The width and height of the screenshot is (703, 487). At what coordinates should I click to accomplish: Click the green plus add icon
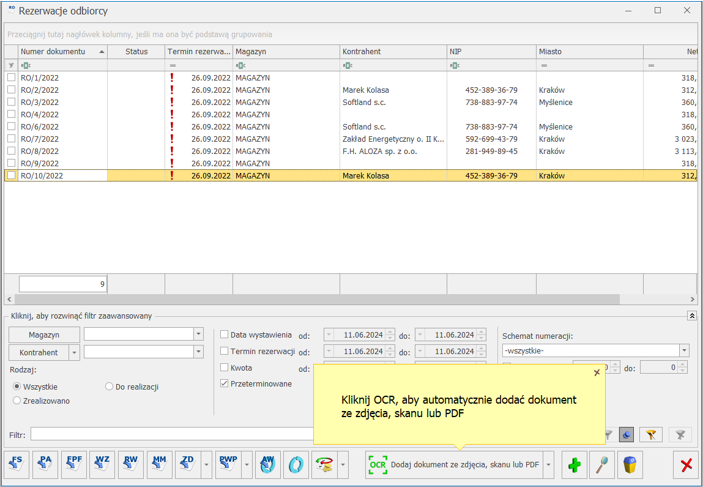[574, 465]
